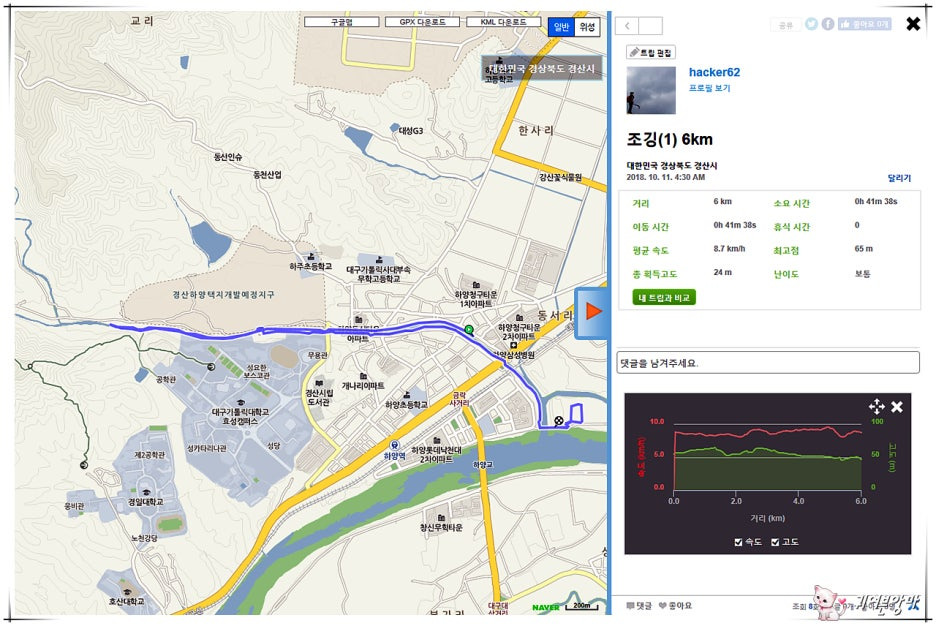The width and height of the screenshot is (936, 626).
Task: Click 하양청구타운 1차아파트 building icon
Action: pyautogui.click(x=476, y=285)
